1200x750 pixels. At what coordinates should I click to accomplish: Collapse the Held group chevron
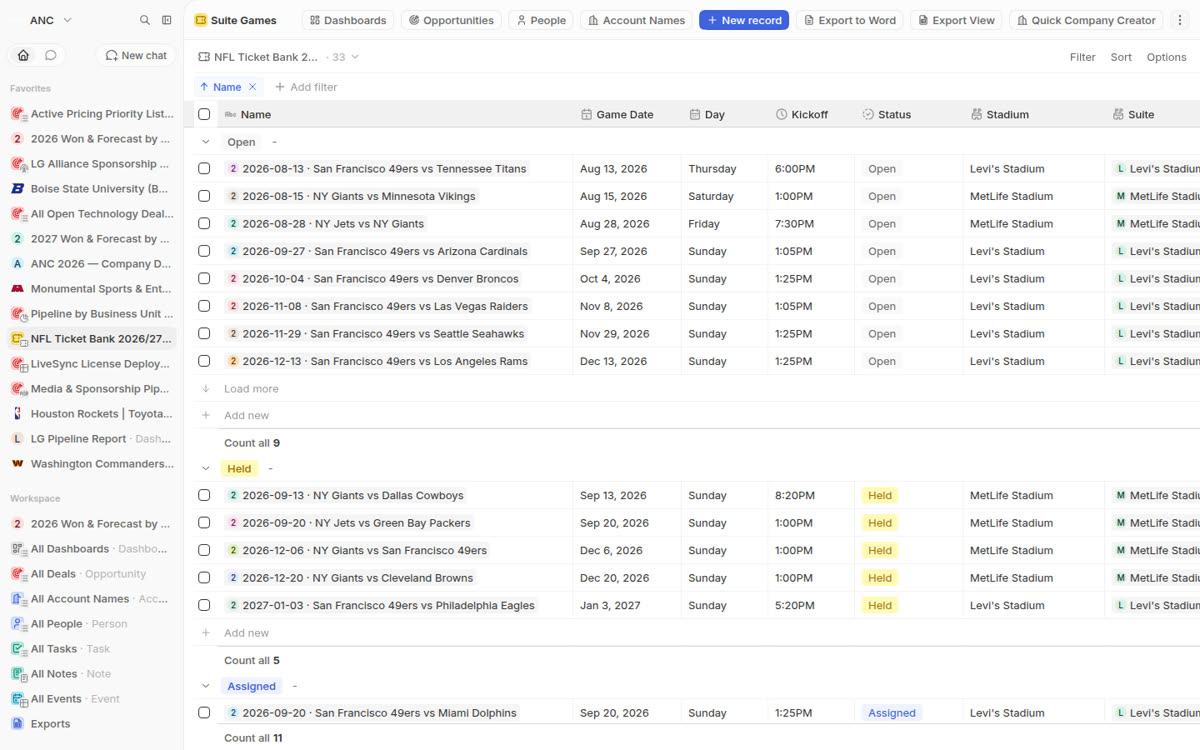[206, 468]
